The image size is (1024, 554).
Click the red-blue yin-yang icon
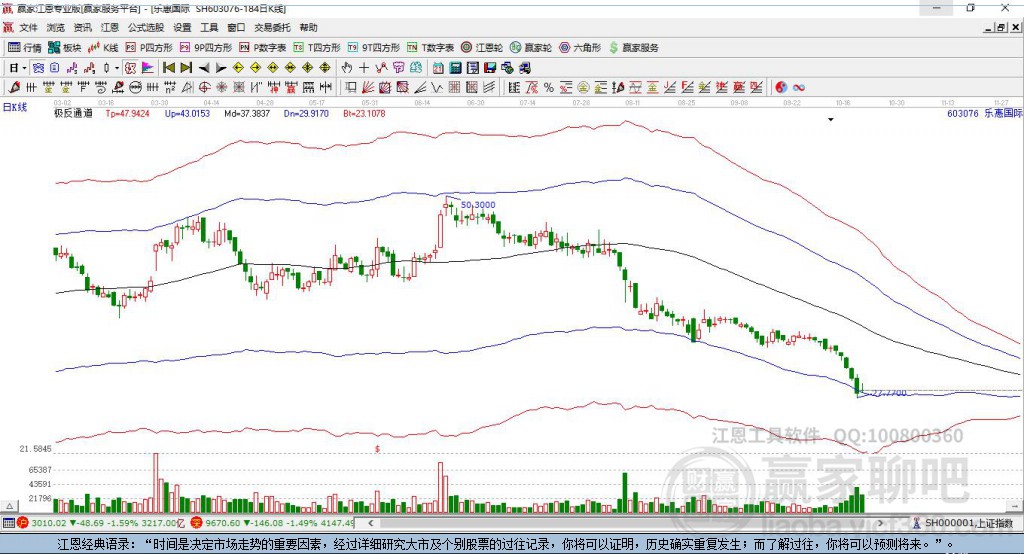pyautogui.click(x=781, y=87)
